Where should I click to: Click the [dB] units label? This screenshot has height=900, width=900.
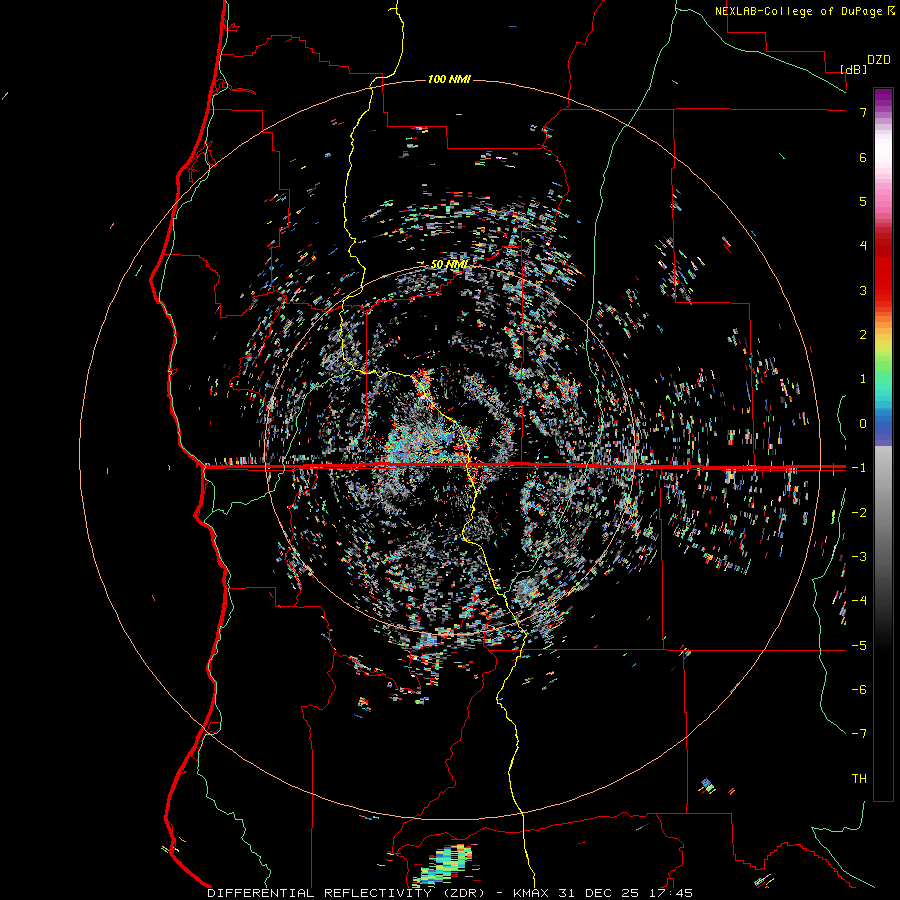pos(854,69)
